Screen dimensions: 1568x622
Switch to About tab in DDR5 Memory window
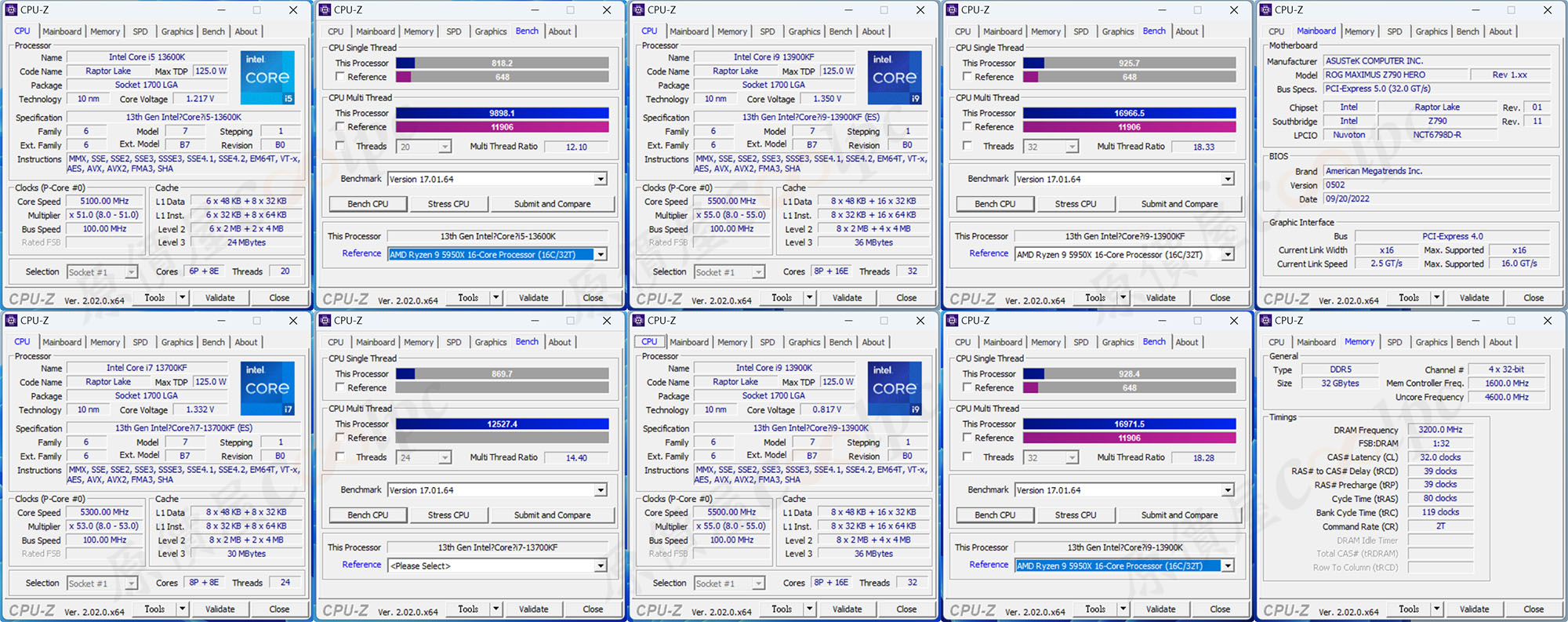1501,342
